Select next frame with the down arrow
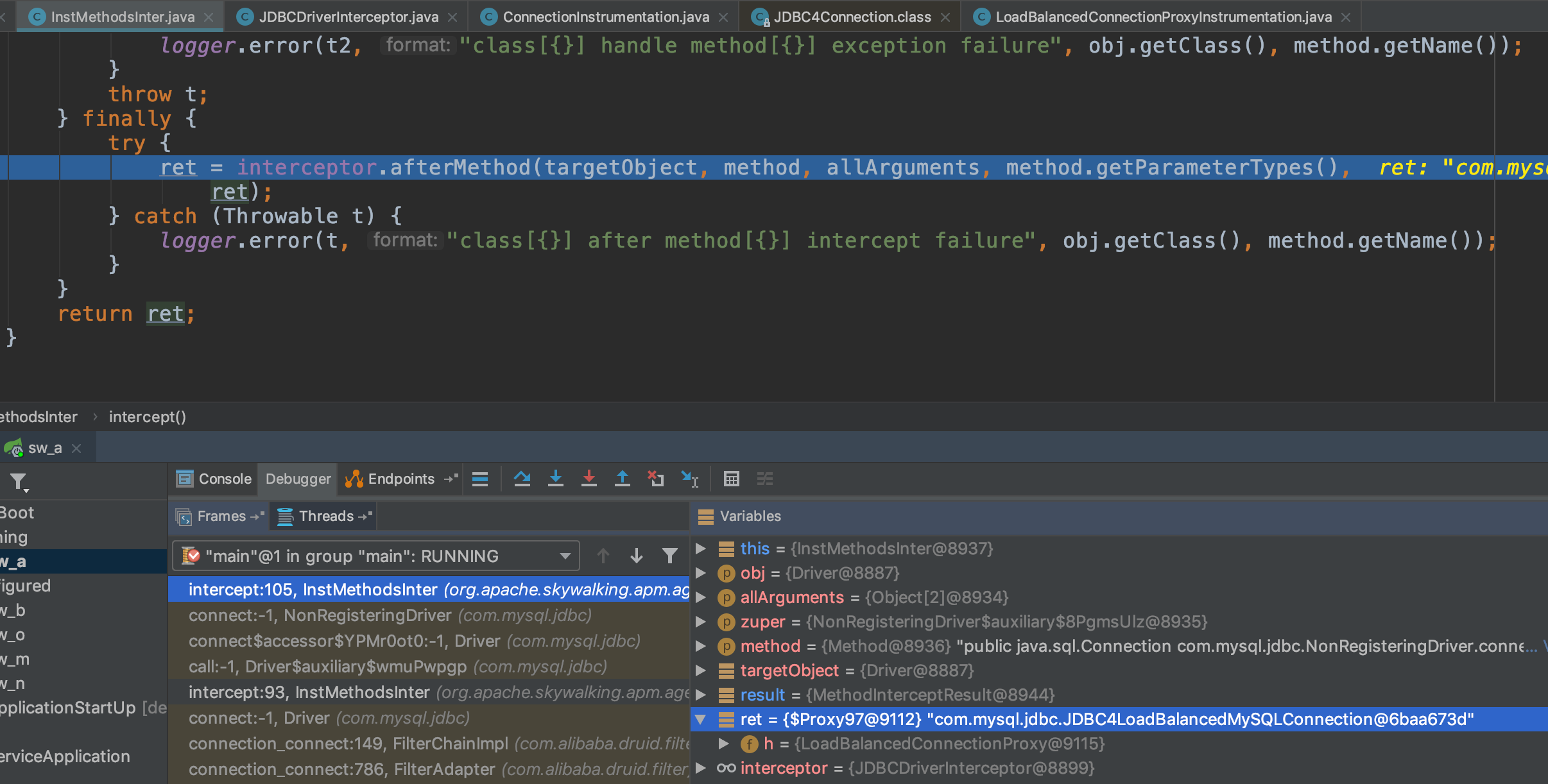This screenshot has width=1548, height=784. click(x=636, y=556)
